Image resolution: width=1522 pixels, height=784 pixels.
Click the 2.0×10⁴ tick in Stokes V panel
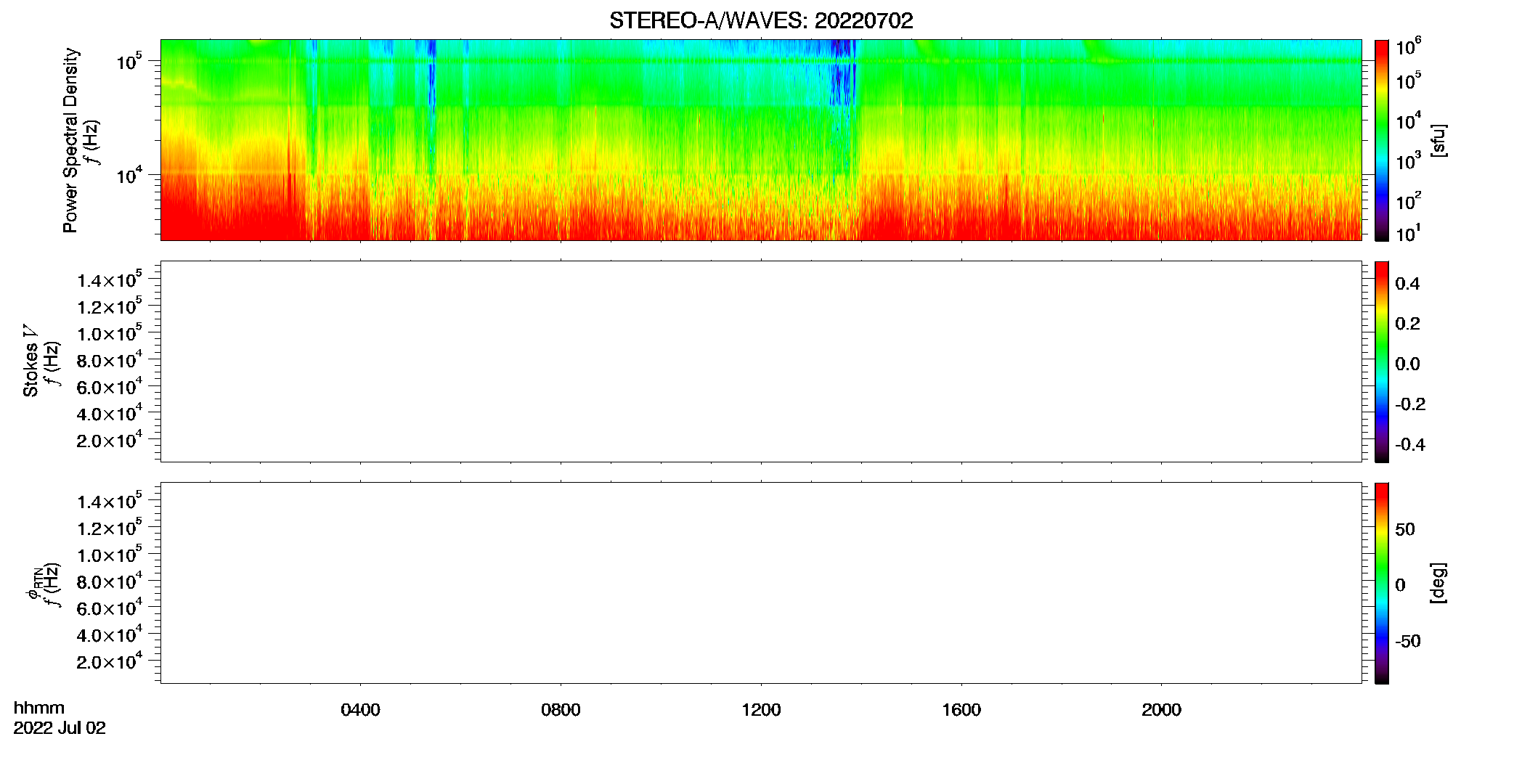coord(110,439)
